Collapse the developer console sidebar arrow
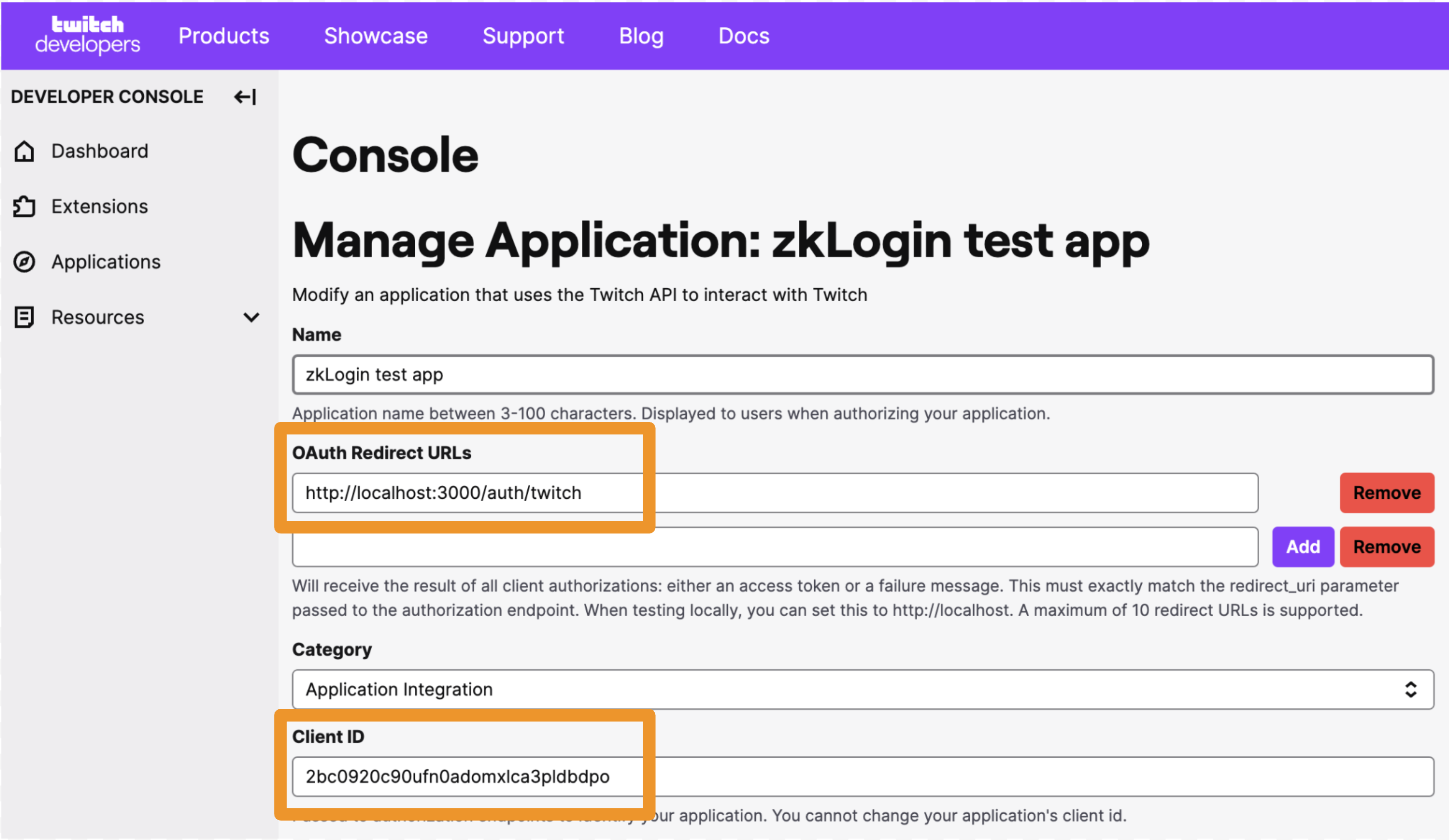Image resolution: width=1449 pixels, height=840 pixels. (x=245, y=97)
